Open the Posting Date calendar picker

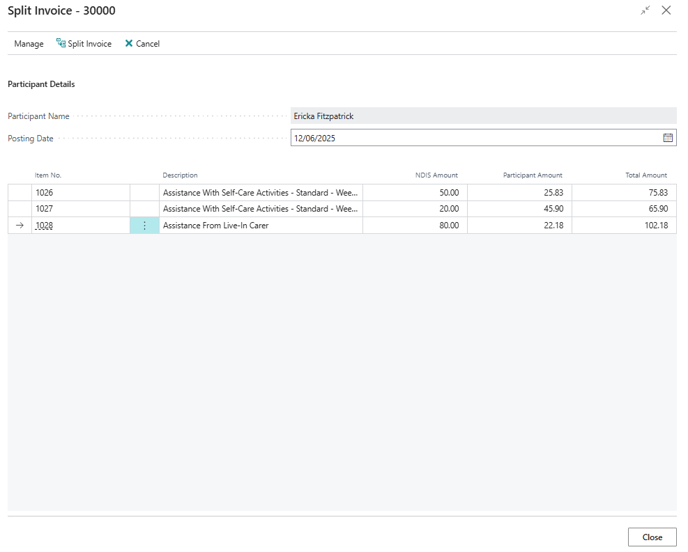point(668,138)
